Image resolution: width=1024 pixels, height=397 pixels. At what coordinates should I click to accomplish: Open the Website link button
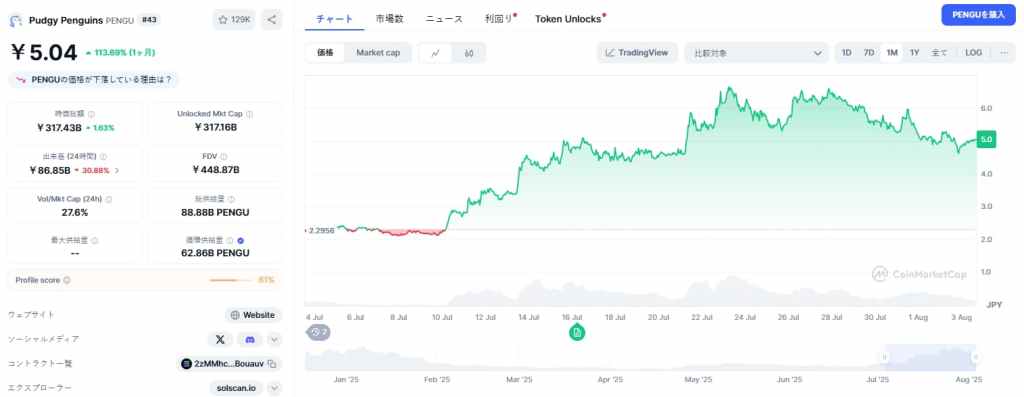[253, 315]
